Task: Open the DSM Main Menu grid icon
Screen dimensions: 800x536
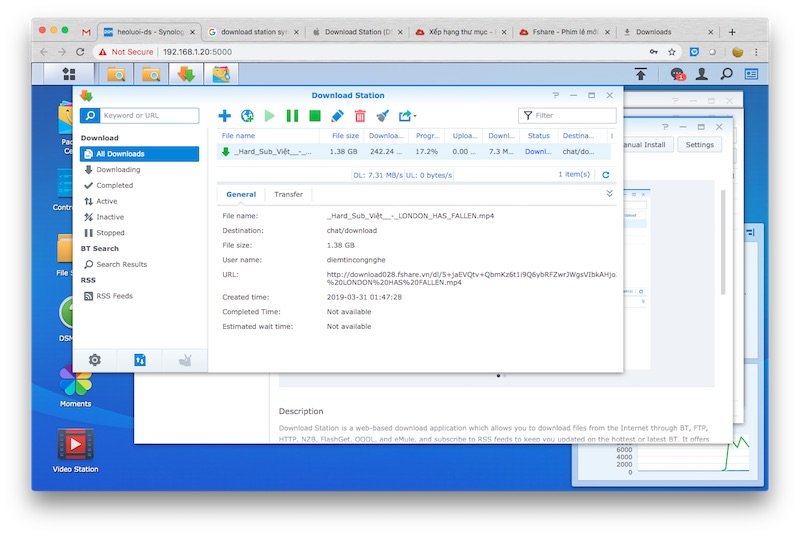Action: [69, 74]
